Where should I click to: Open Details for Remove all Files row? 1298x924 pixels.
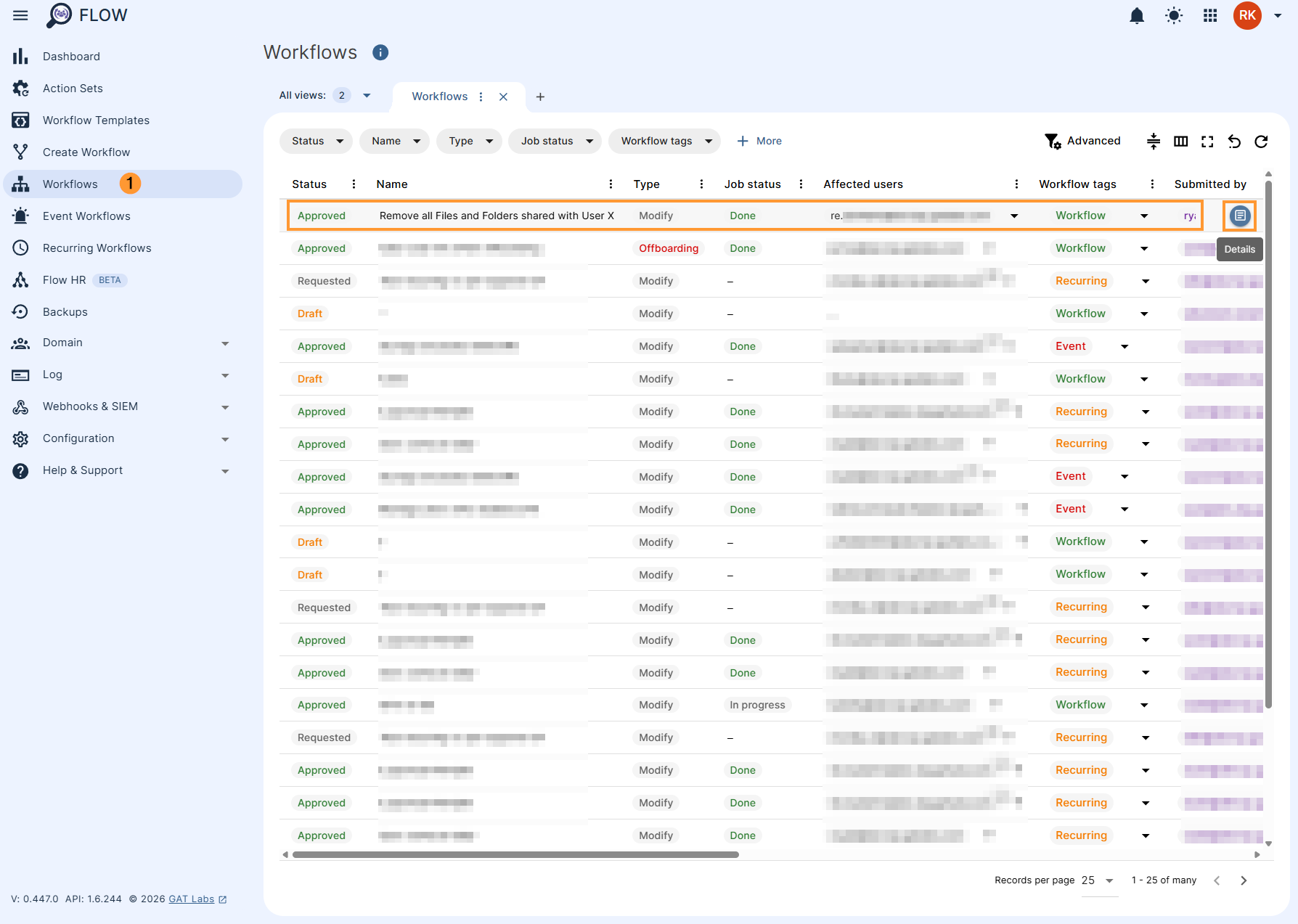pyautogui.click(x=1240, y=216)
